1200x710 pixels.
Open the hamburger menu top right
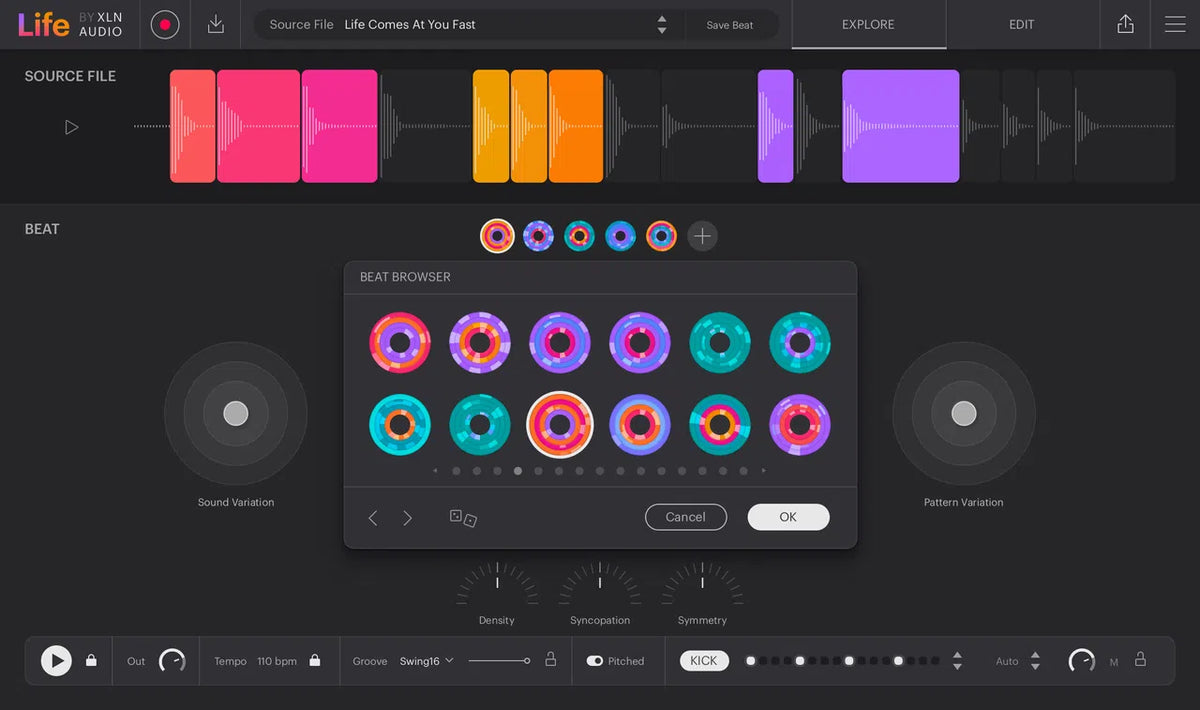tap(1175, 24)
